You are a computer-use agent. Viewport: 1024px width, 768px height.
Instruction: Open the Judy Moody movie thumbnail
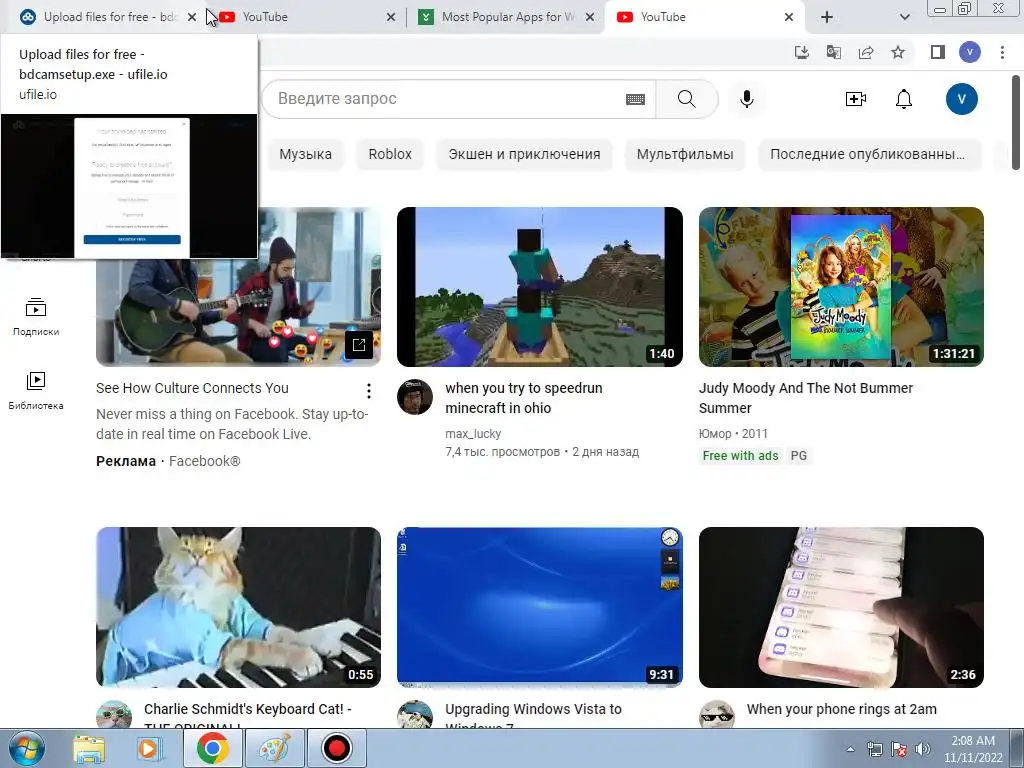[841, 287]
